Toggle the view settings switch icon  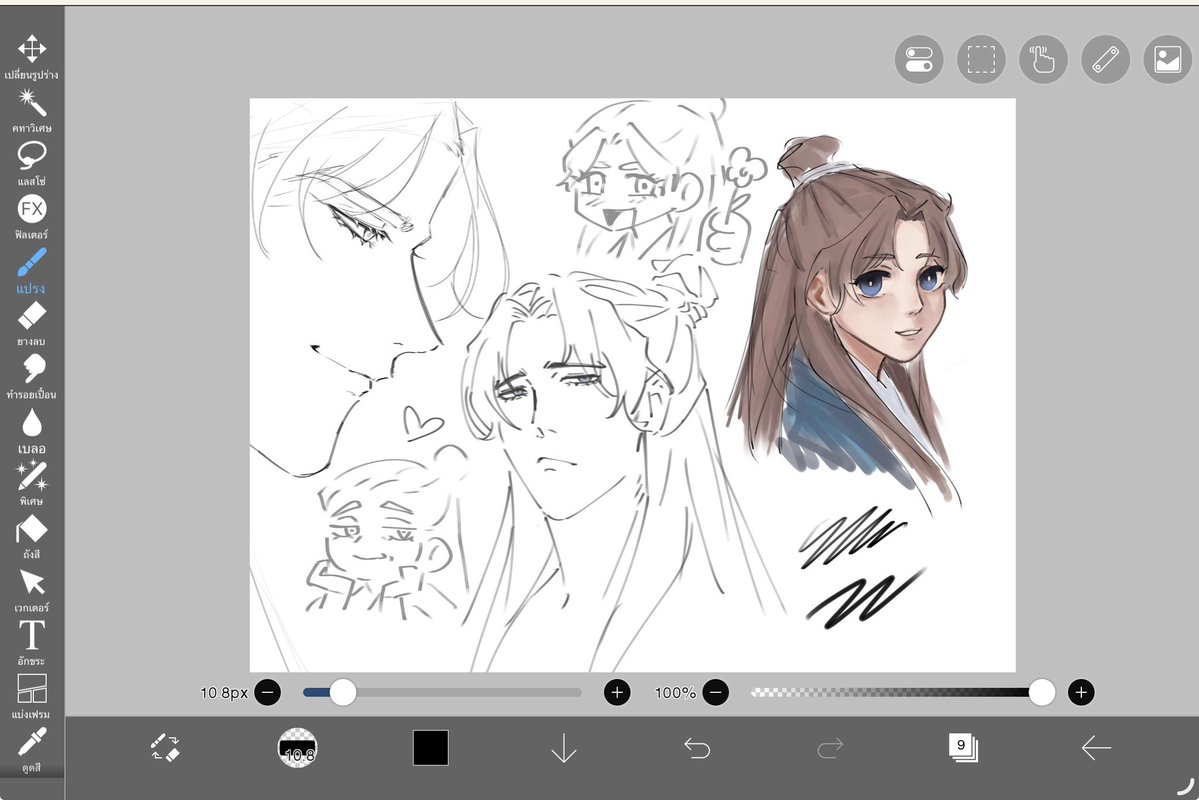click(x=919, y=59)
